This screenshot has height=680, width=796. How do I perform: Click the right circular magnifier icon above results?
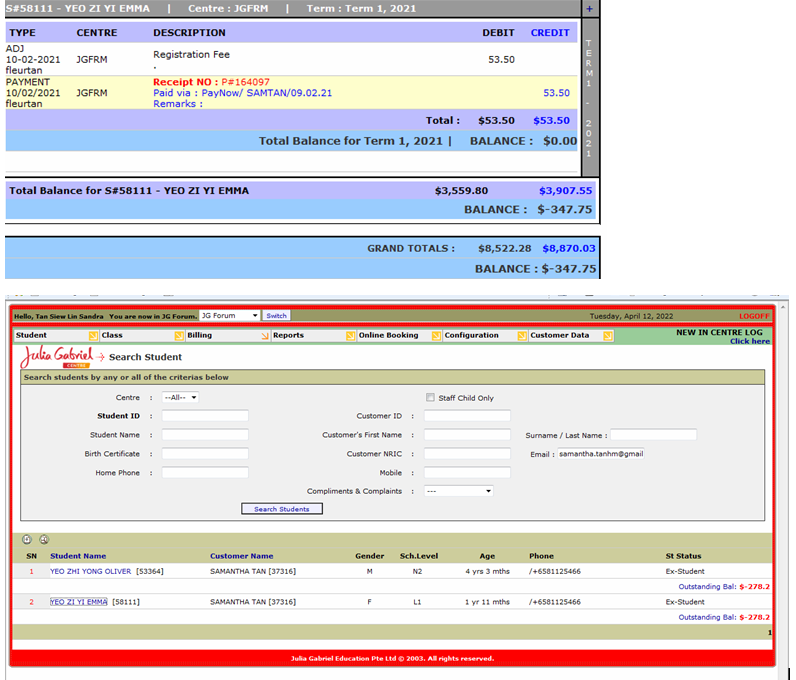point(44,540)
